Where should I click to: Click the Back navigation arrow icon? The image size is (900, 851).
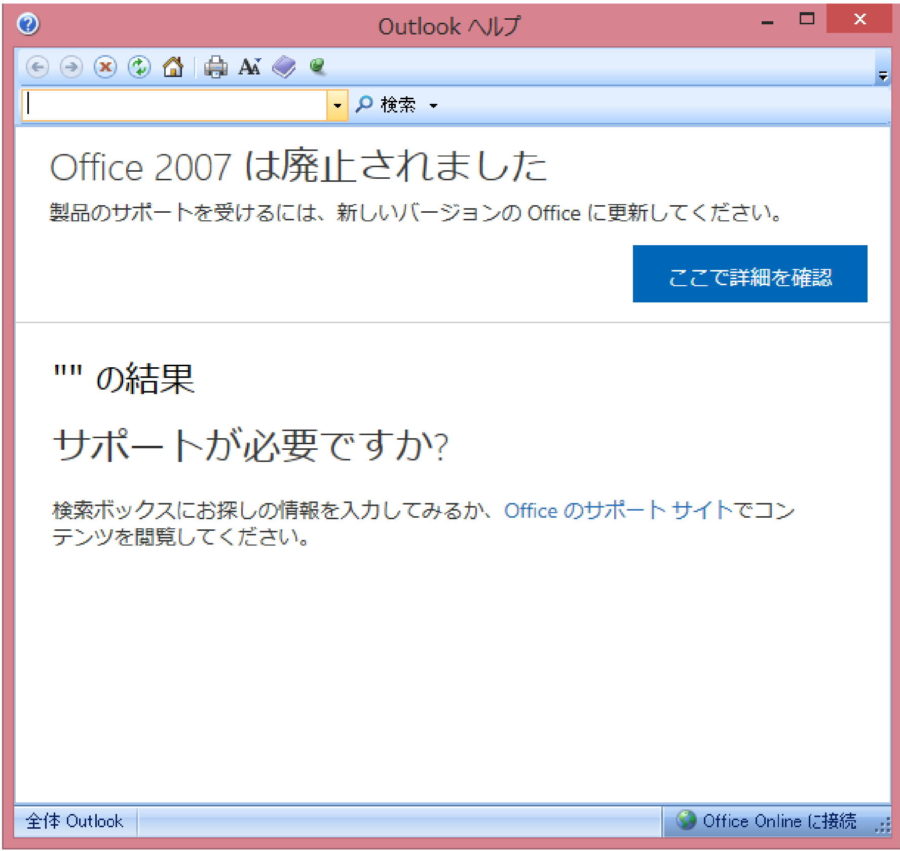click(37, 67)
